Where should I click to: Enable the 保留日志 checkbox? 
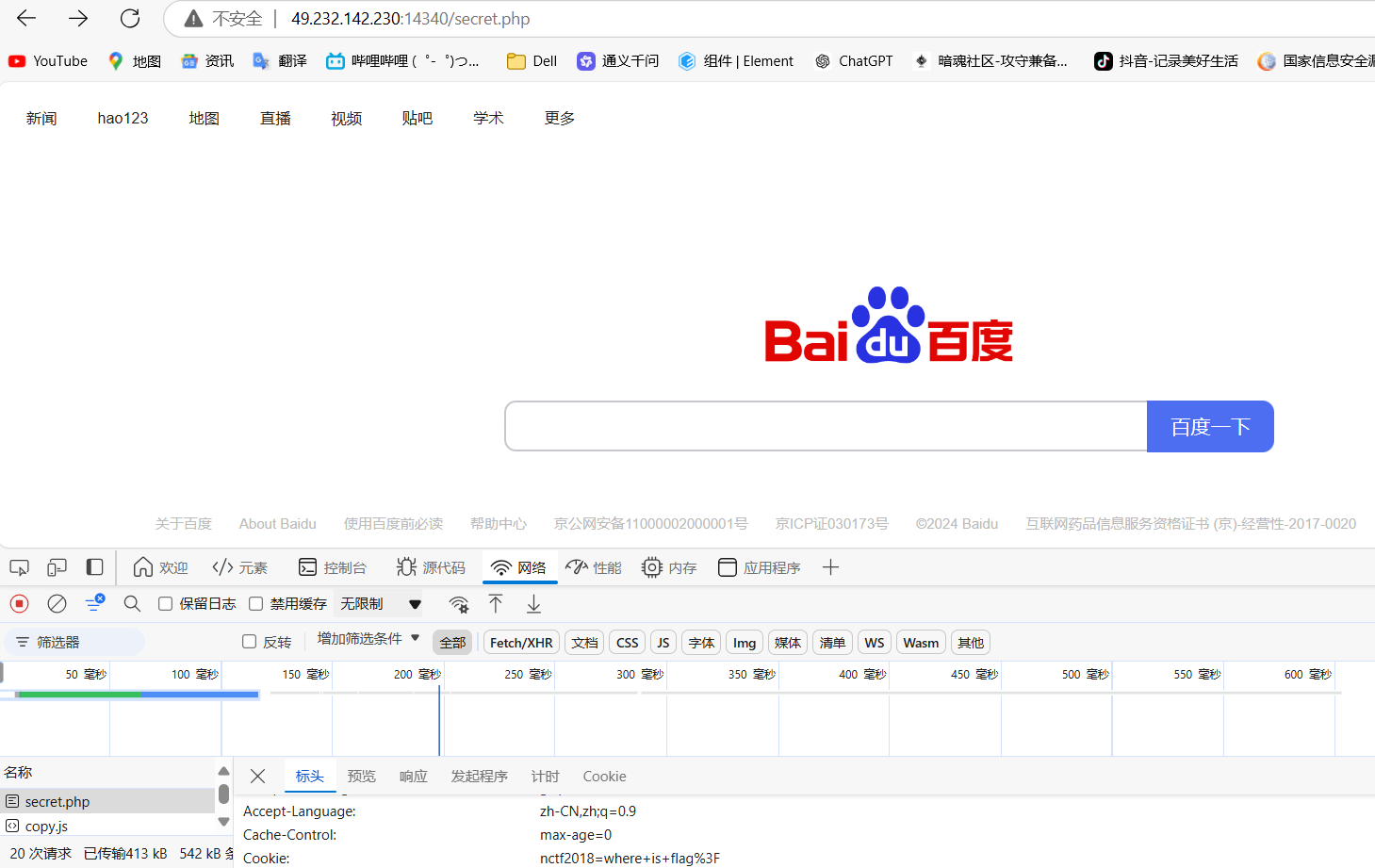point(165,603)
